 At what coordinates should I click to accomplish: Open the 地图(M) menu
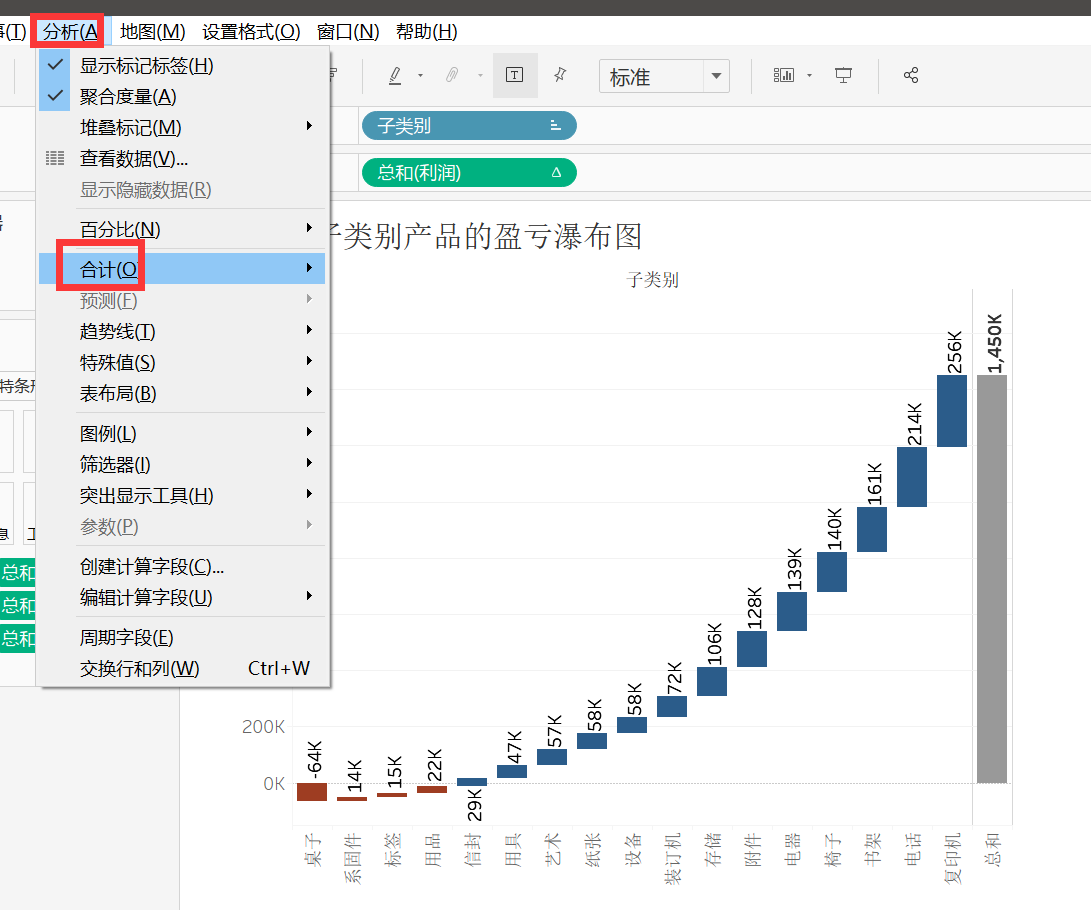[x=152, y=31]
